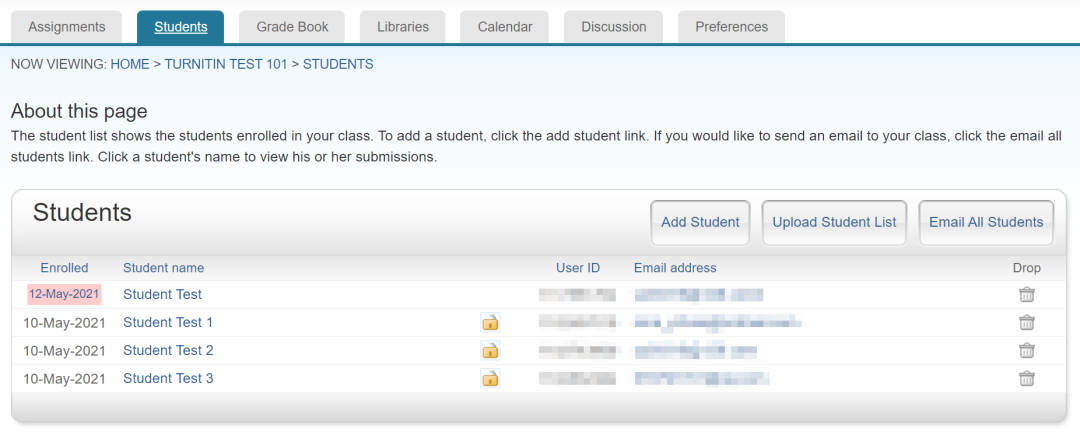Follow the HOME breadcrumb link

click(x=129, y=64)
